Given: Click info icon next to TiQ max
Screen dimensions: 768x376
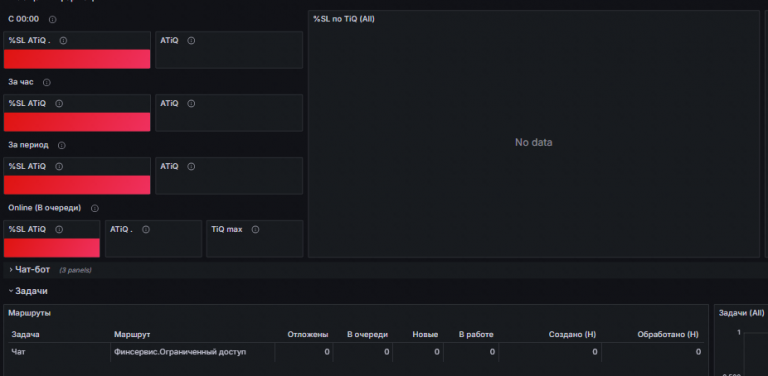Looking at the screenshot, I should (x=255, y=229).
